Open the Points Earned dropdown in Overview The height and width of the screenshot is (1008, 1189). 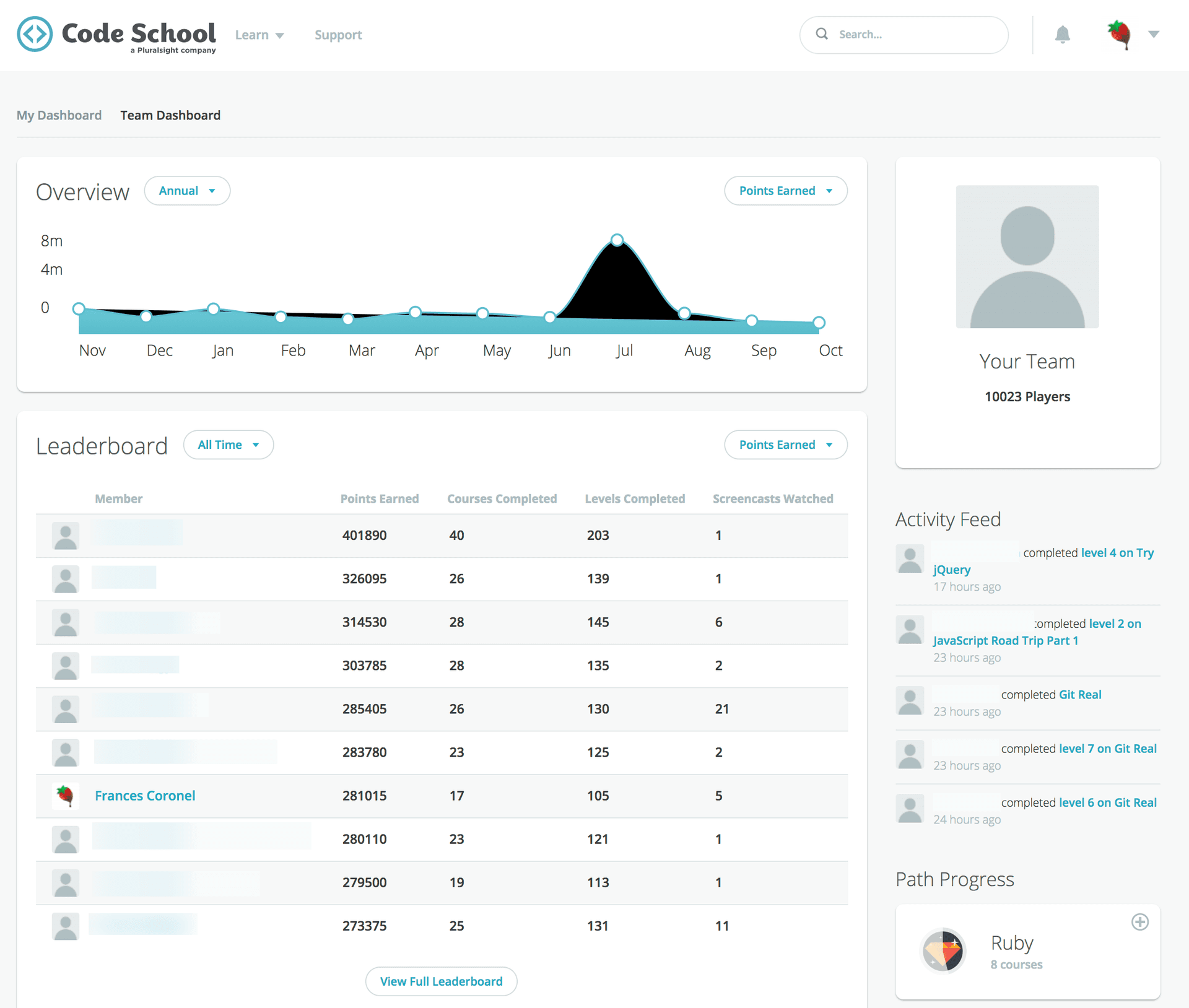(x=785, y=191)
